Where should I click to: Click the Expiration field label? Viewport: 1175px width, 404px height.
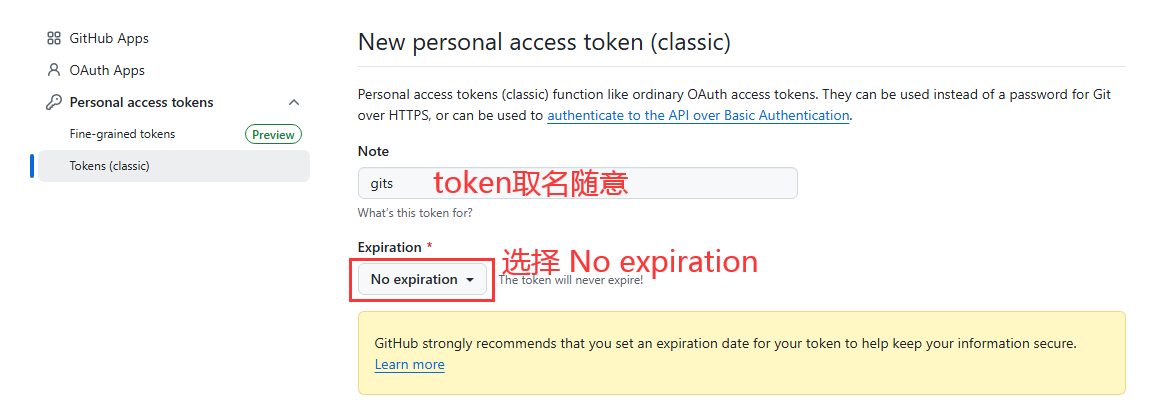[389, 247]
